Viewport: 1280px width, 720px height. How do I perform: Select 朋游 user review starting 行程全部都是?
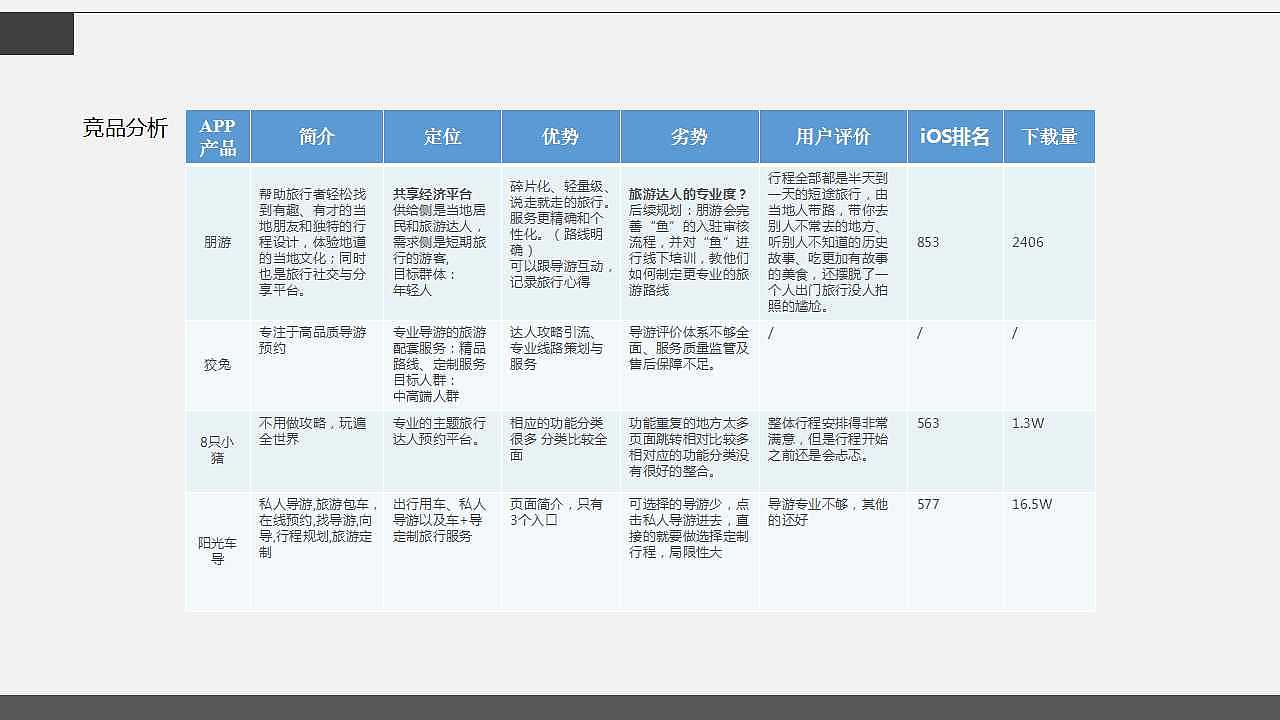tap(834, 242)
